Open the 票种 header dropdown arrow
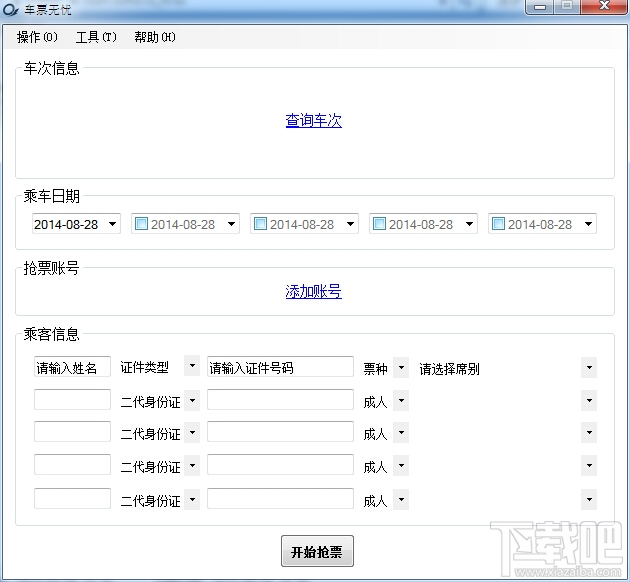 point(401,367)
